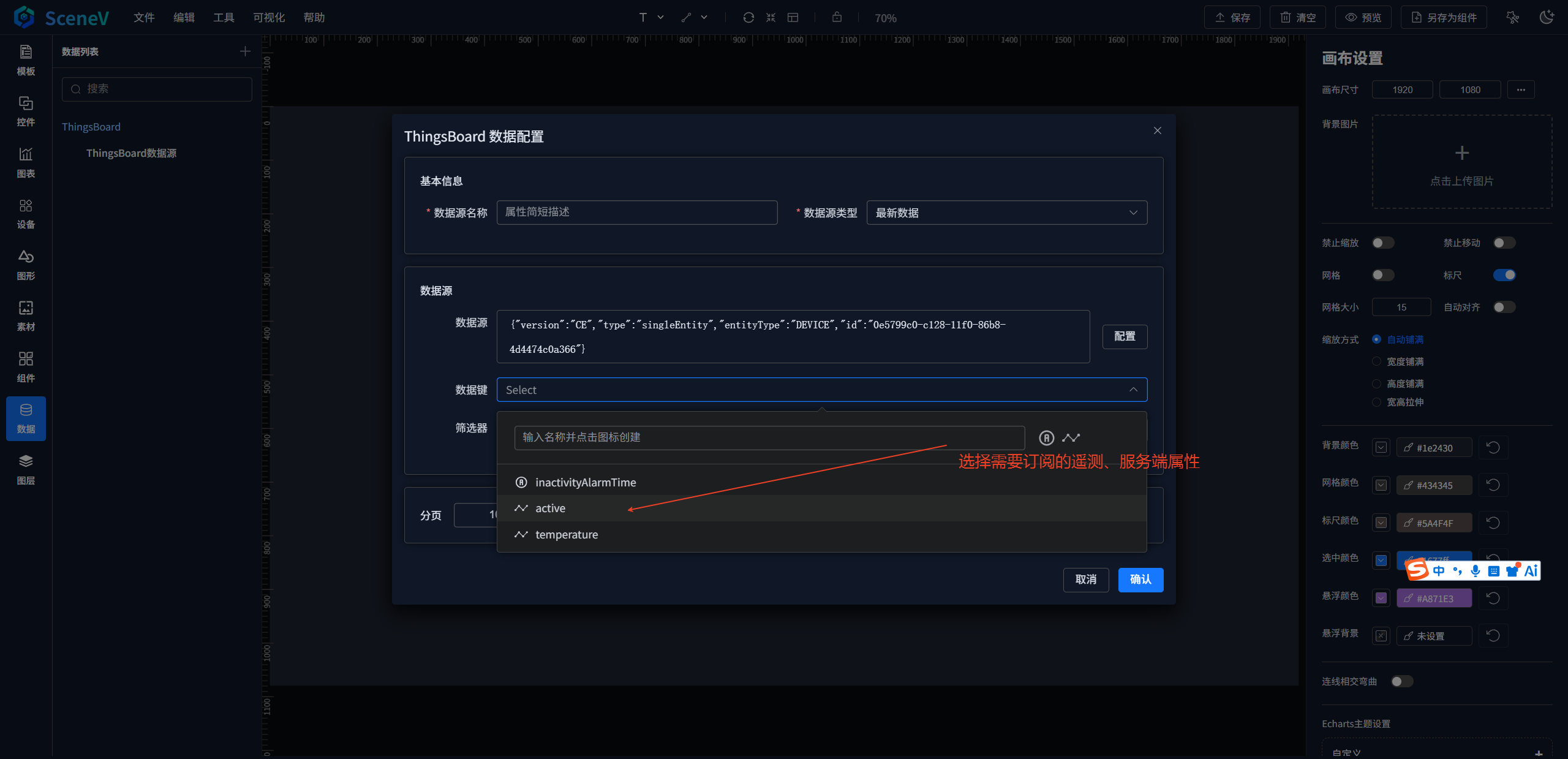The image size is (1568, 759).
Task: Click the cursor effect icon near top right
Action: pos(1512,17)
